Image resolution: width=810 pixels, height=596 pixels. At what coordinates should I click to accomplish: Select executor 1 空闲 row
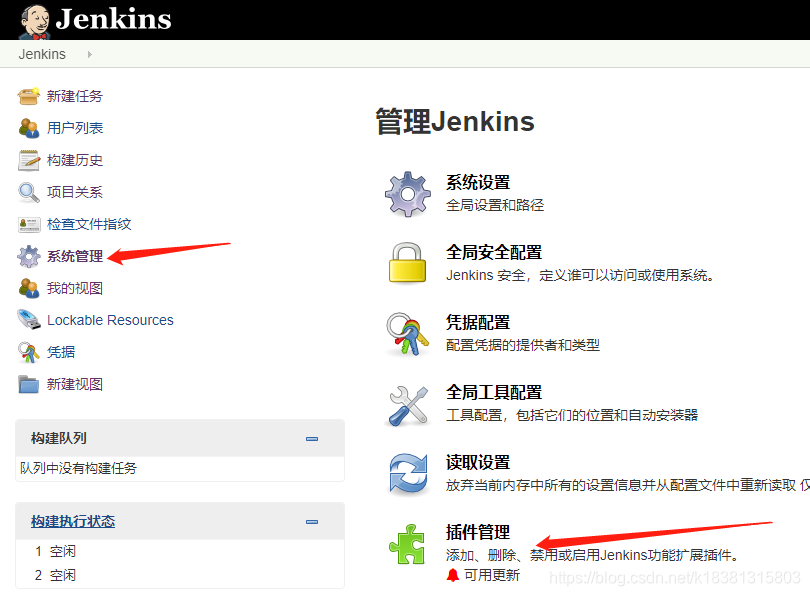(x=180, y=552)
